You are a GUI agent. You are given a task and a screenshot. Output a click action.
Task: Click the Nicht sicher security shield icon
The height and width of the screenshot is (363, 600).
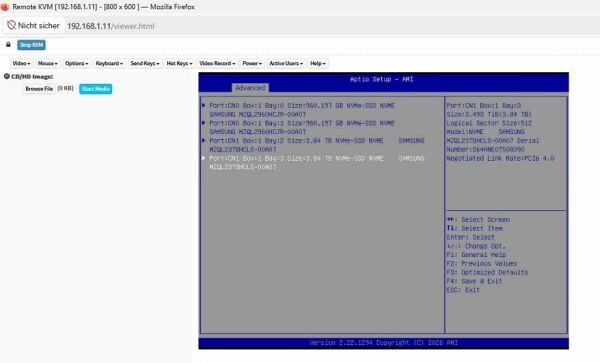(x=11, y=26)
